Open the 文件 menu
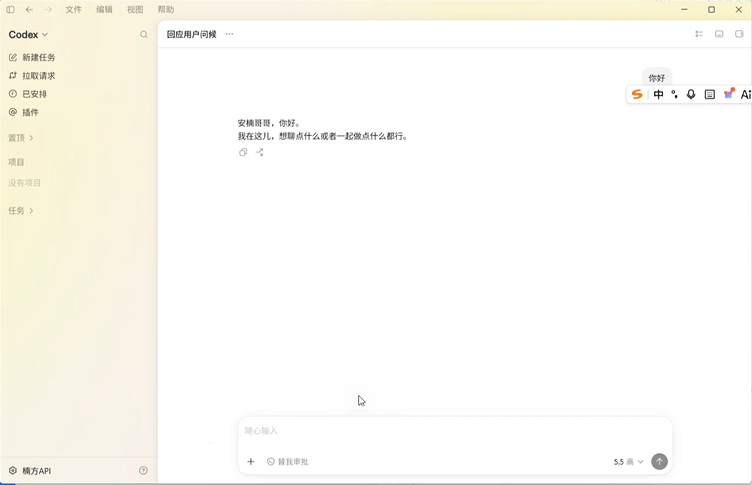 pos(73,10)
